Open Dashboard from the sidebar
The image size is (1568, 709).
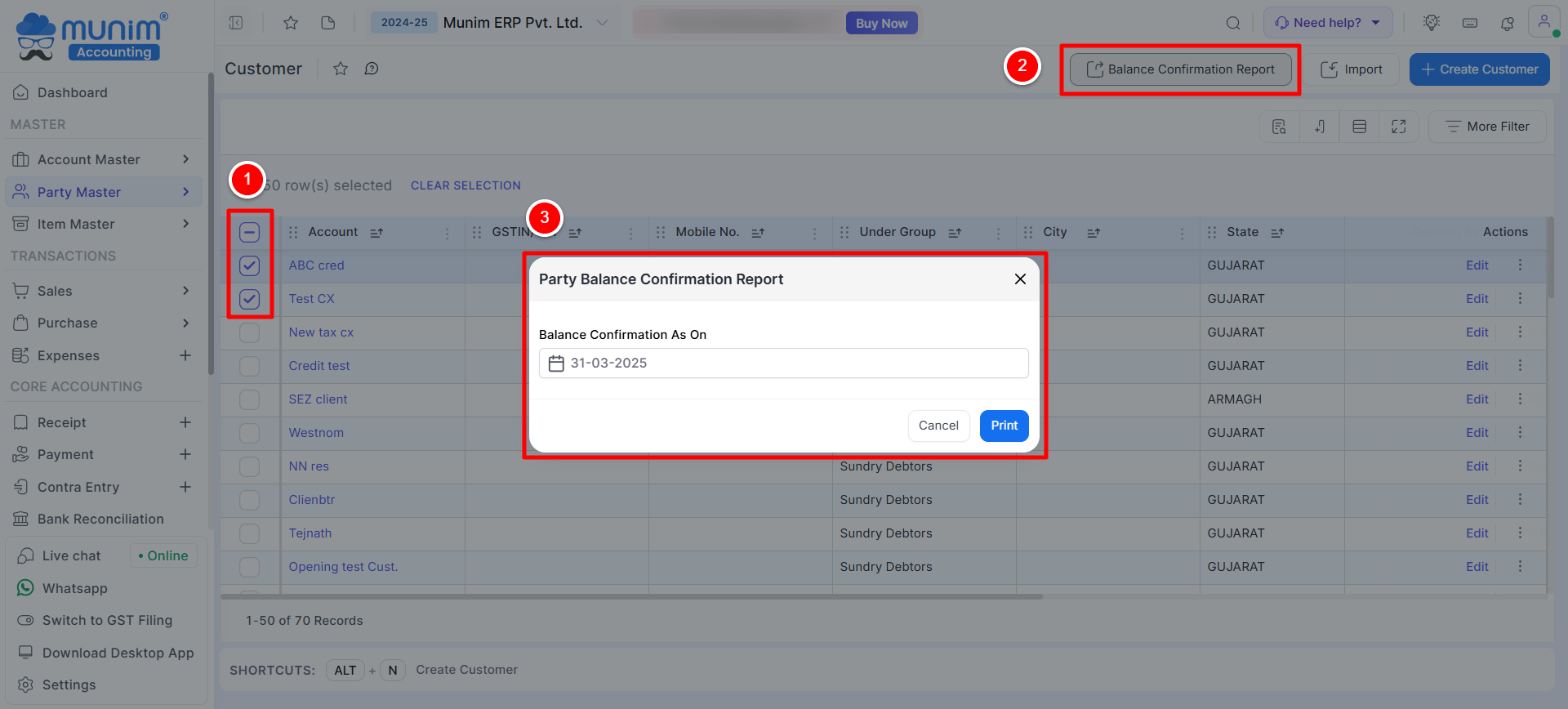[72, 92]
